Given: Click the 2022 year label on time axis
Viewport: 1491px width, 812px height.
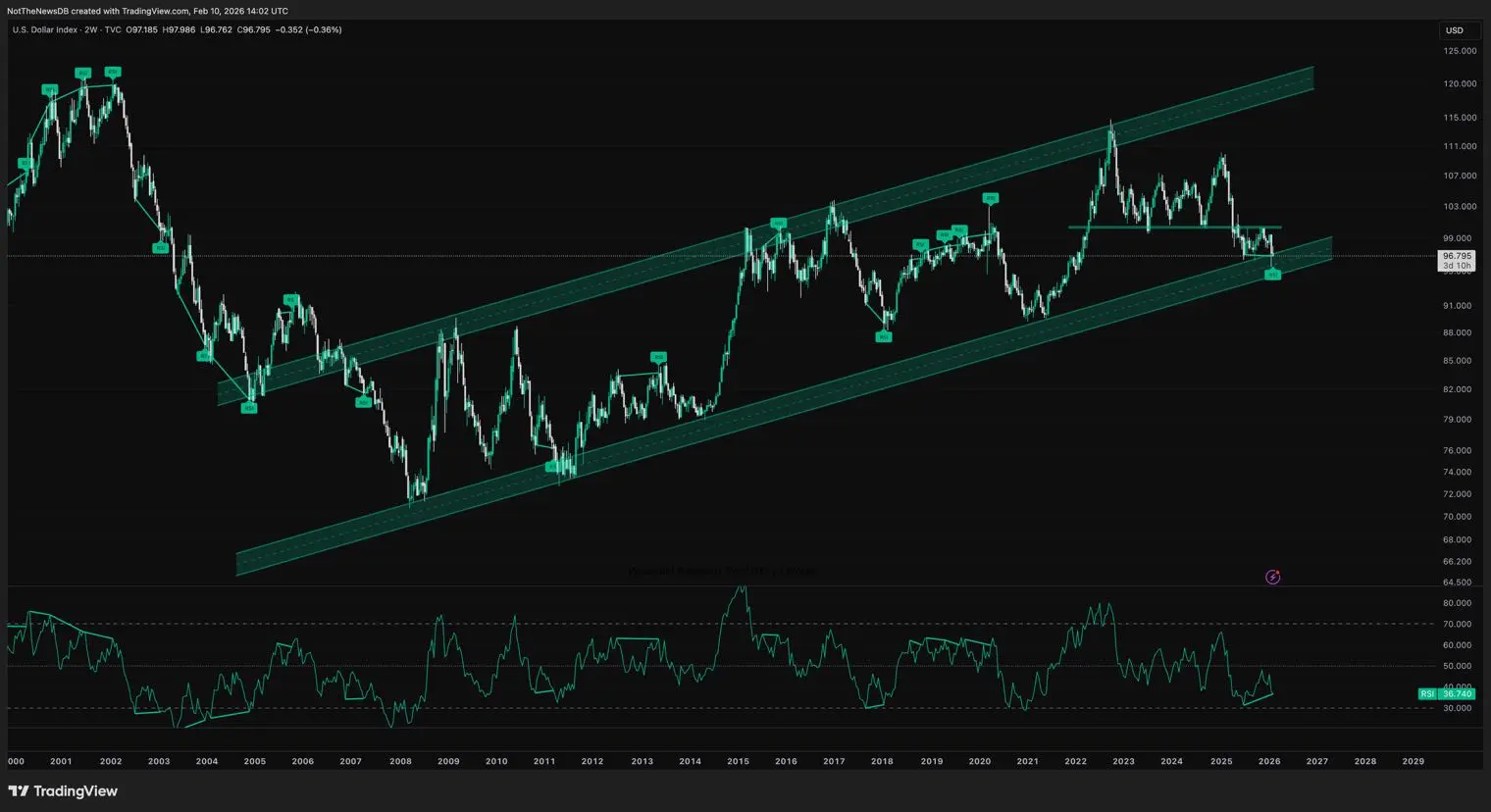Looking at the screenshot, I should (1076, 761).
